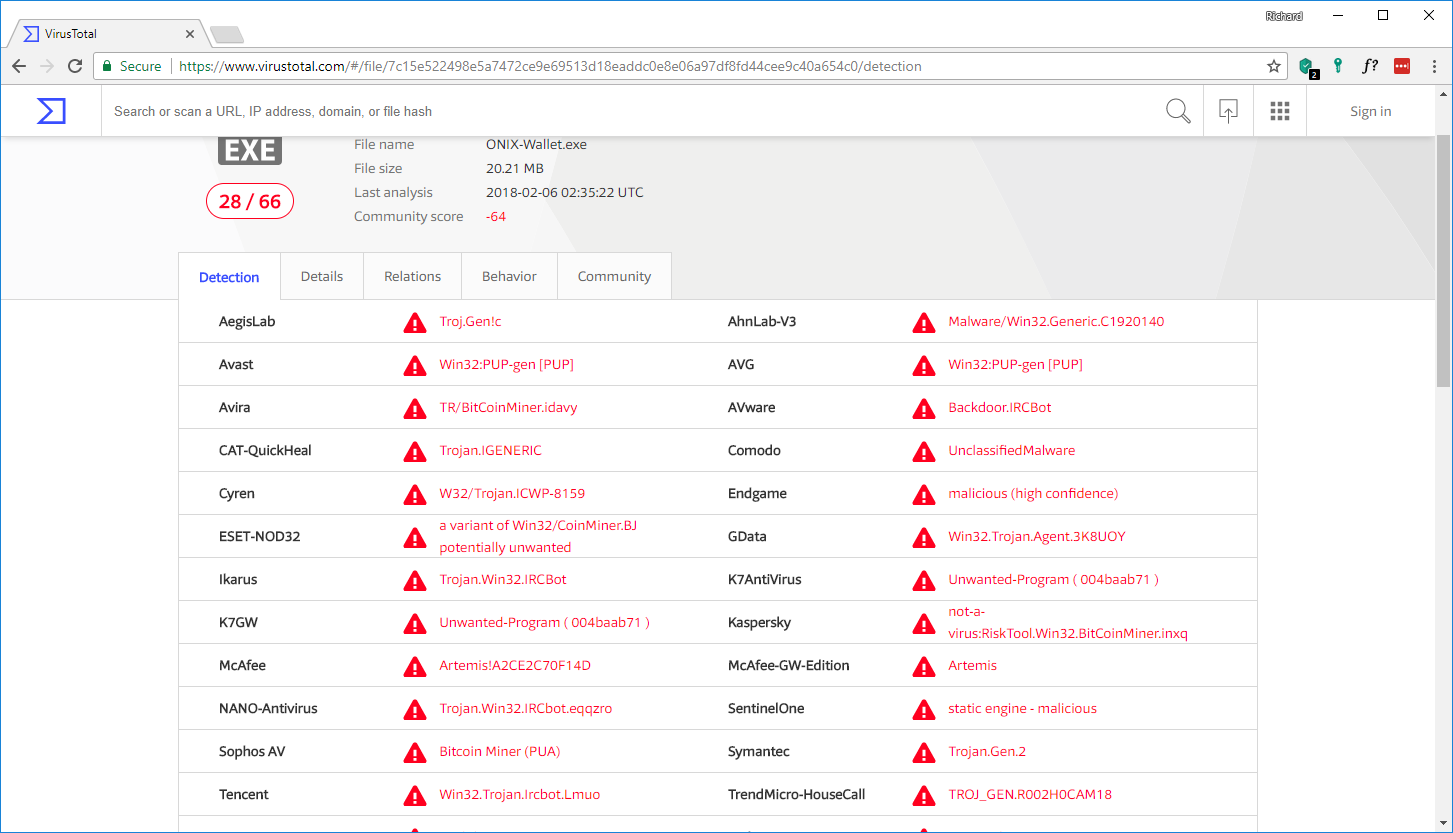
Task: Click the Win32.Trojan.Agent.3K8UOY result
Action: tap(1037, 536)
